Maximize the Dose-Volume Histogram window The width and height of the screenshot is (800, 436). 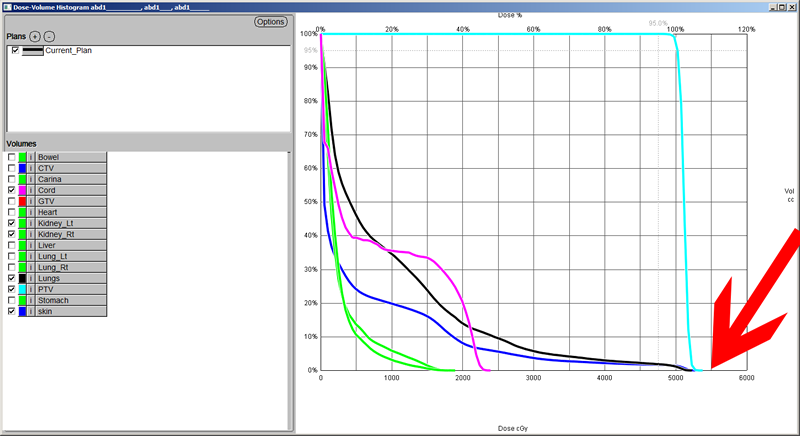(x=779, y=6)
